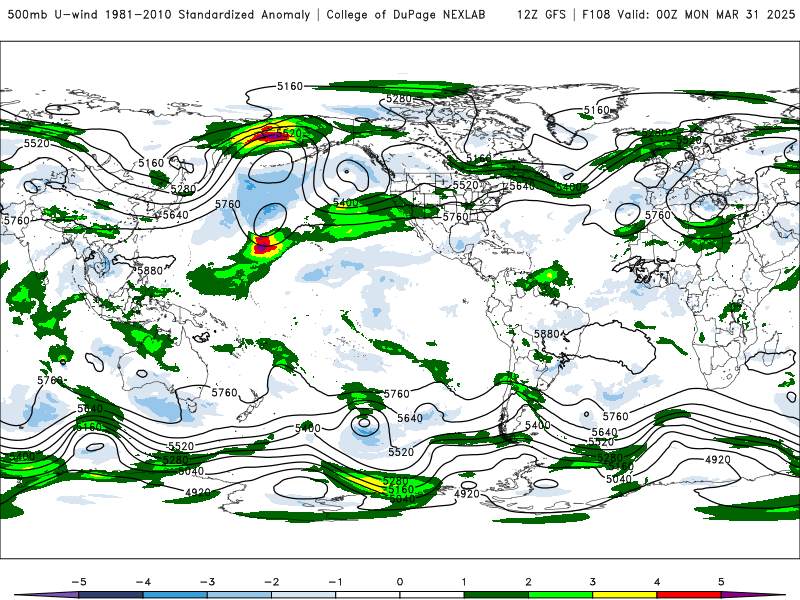Click the blue -4 to -3 colorbar segment
The width and height of the screenshot is (800, 600).
[x=175, y=595]
